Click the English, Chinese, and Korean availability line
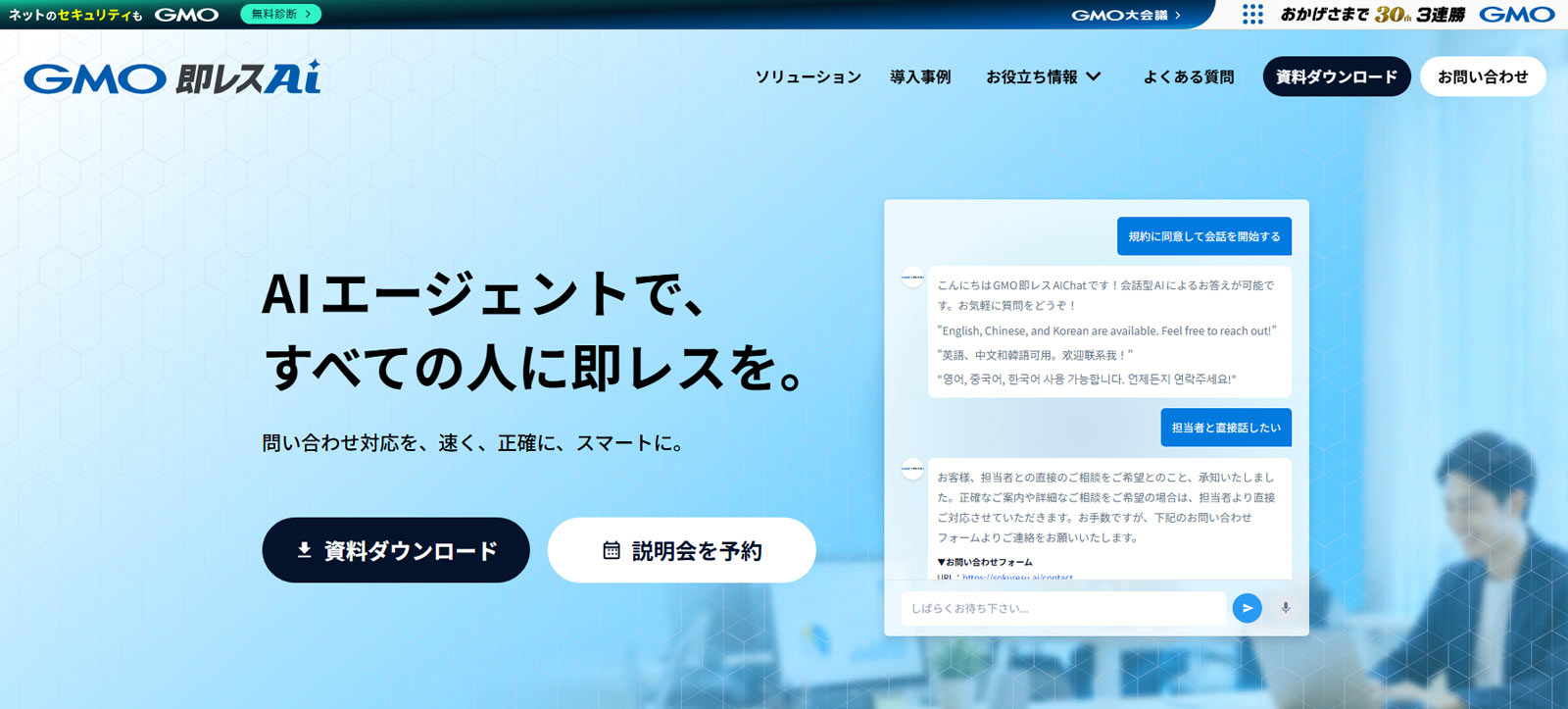Viewport: 1568px width, 709px height. (1106, 330)
